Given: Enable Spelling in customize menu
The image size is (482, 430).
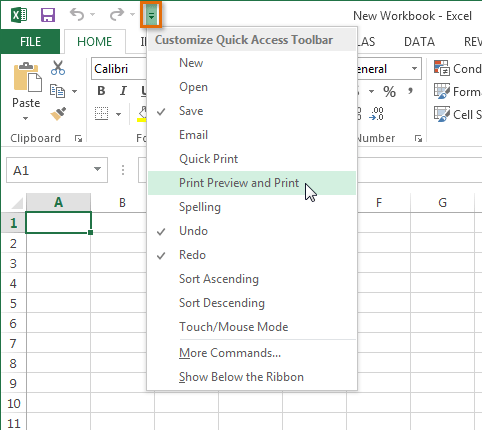Looking at the screenshot, I should tap(252, 207).
